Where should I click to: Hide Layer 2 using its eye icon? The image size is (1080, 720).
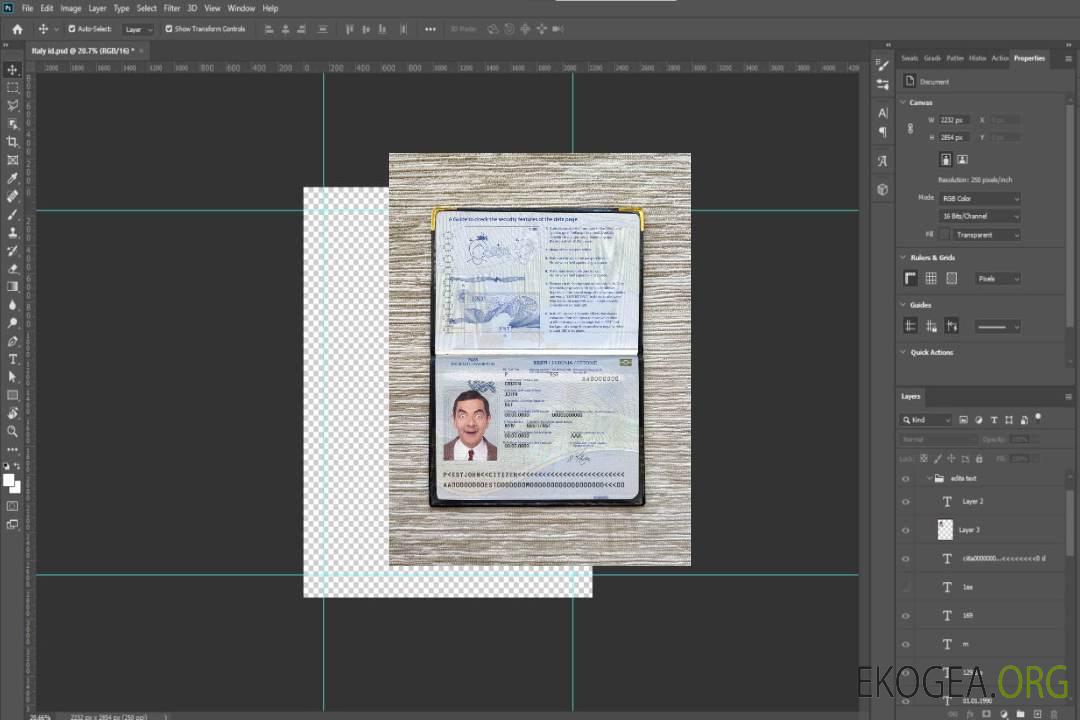click(x=906, y=502)
